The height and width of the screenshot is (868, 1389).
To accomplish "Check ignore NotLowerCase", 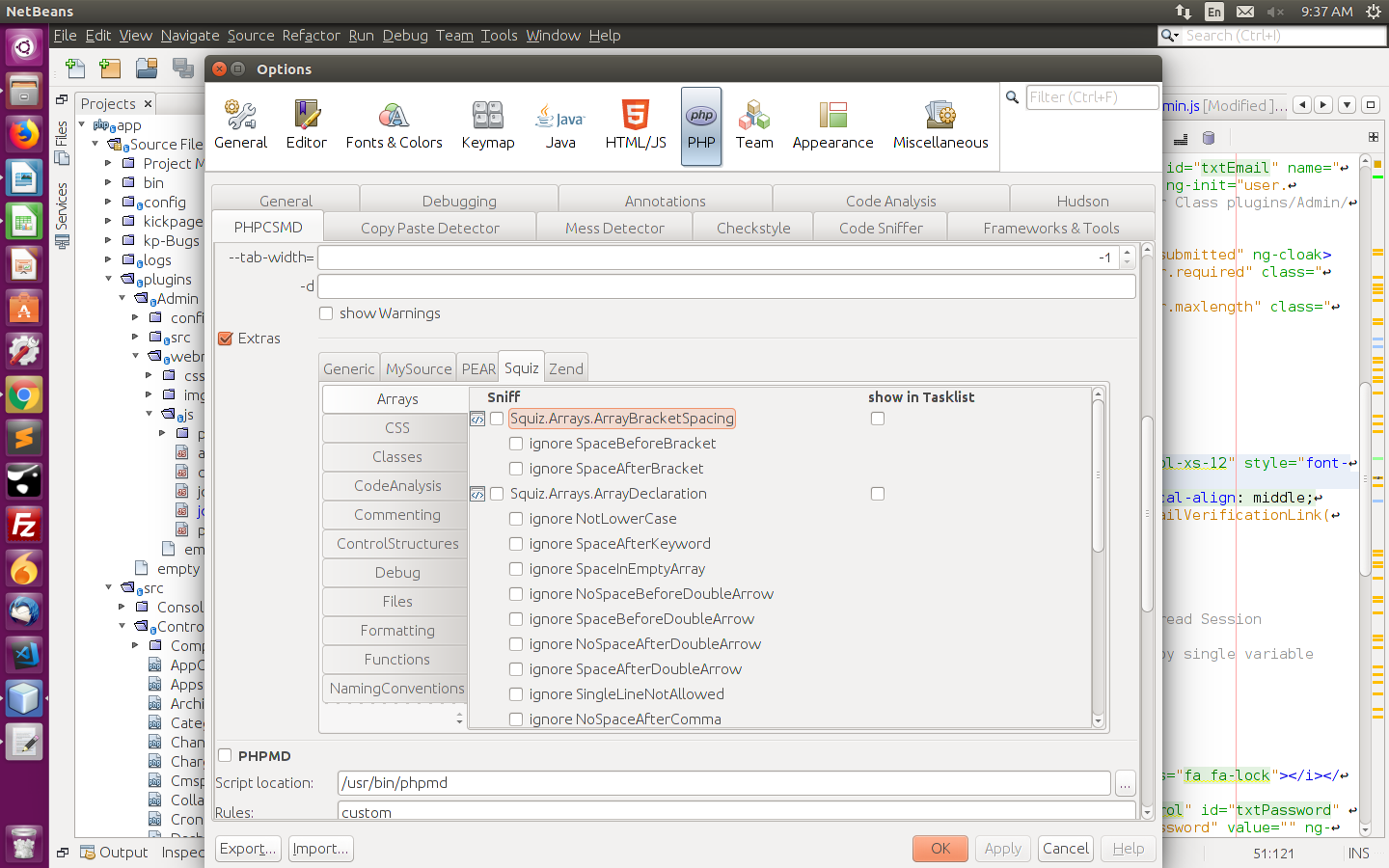I will pos(516,519).
